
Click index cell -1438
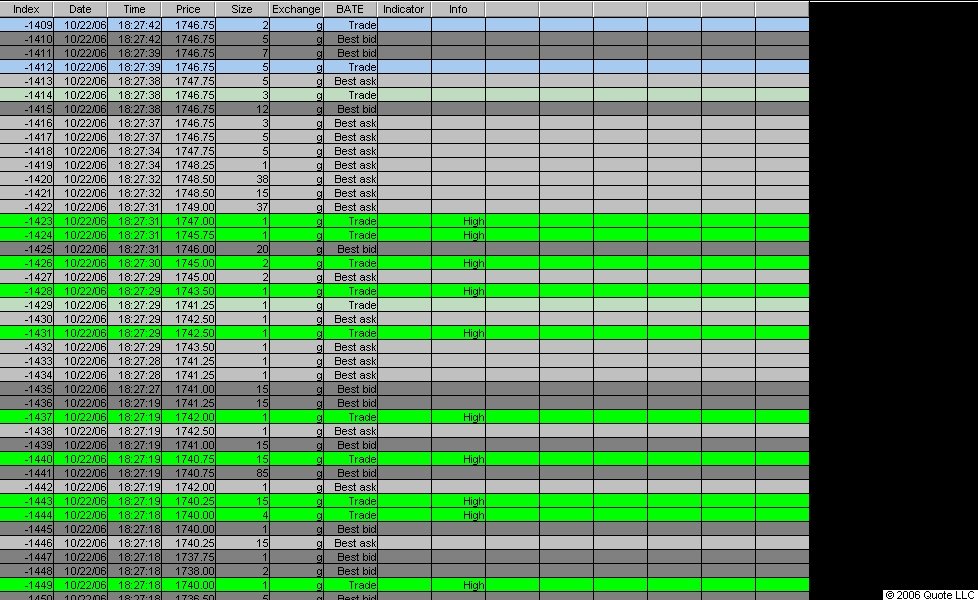(x=27, y=431)
